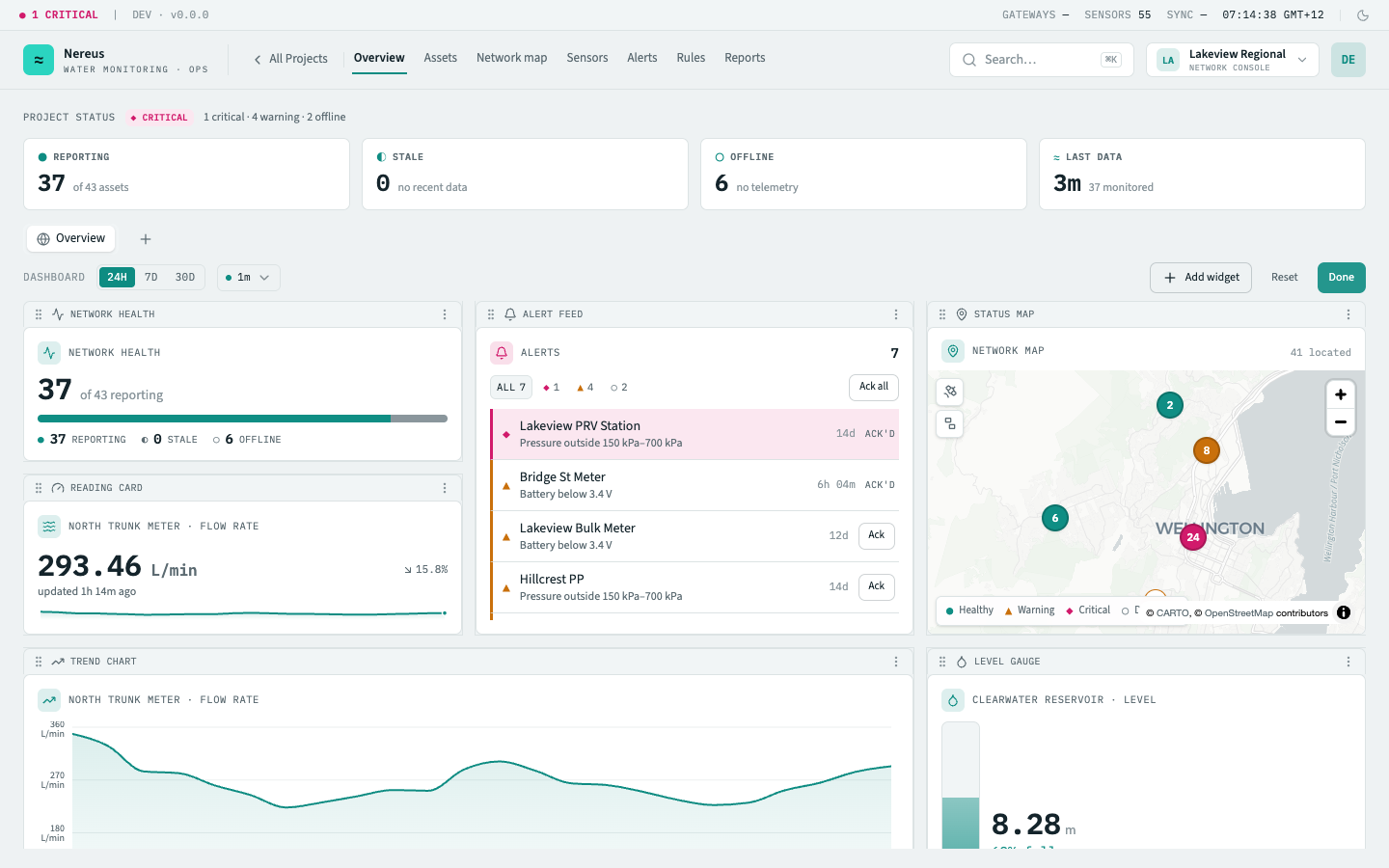
Task: Open the Network map tab
Action: coord(511,58)
